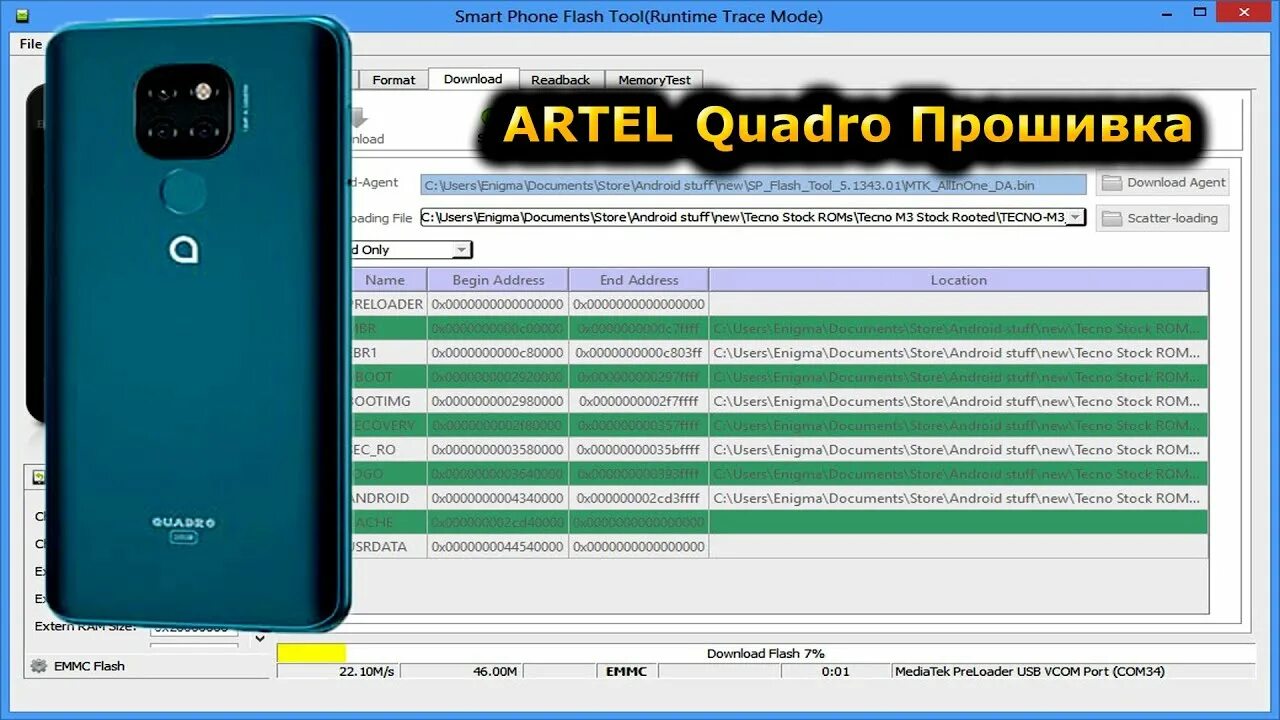Click the 0:01 elapsed time entry
Image resolution: width=1280 pixels, height=720 pixels.
(835, 672)
